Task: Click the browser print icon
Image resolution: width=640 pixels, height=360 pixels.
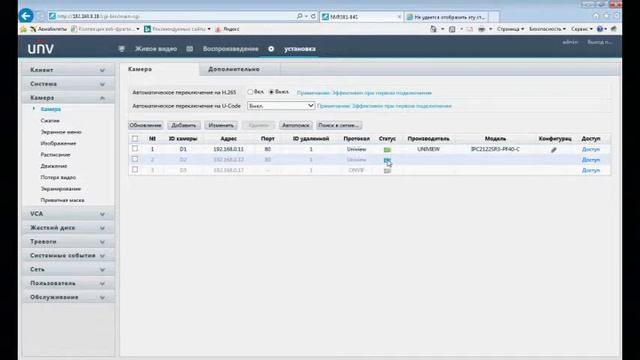Action: pos(482,29)
